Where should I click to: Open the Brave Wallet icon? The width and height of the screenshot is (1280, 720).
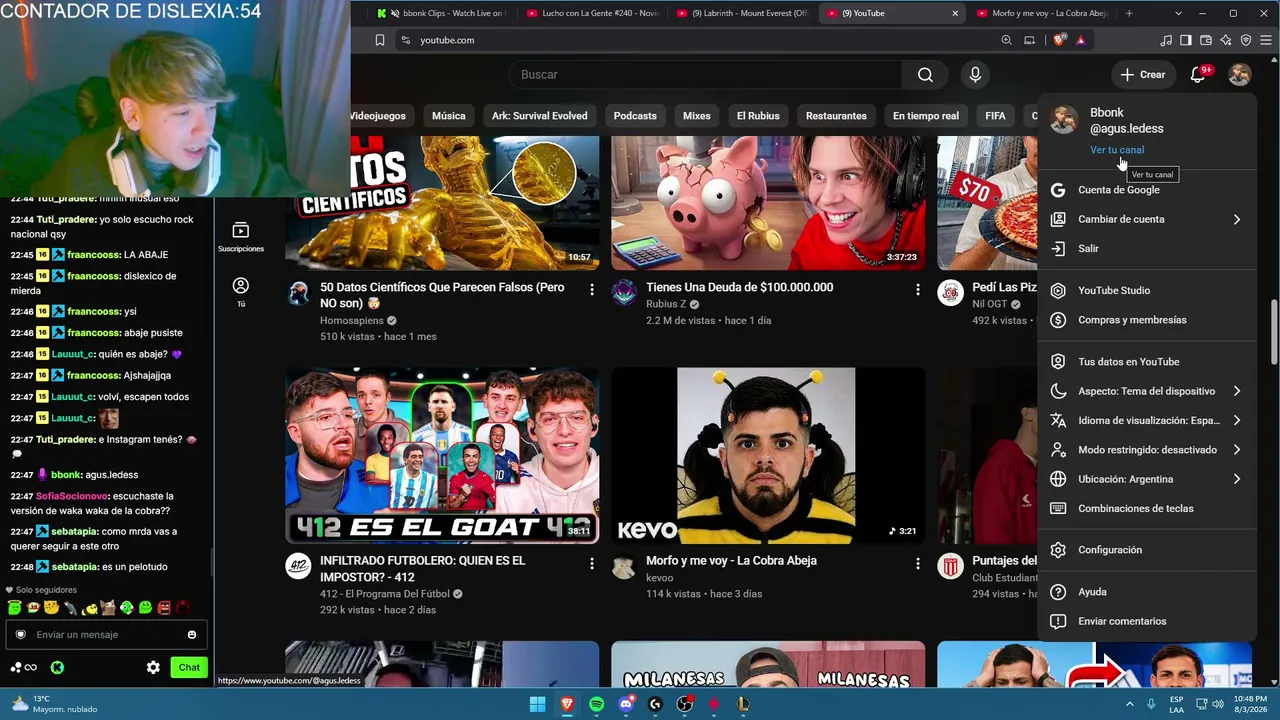coord(1206,40)
